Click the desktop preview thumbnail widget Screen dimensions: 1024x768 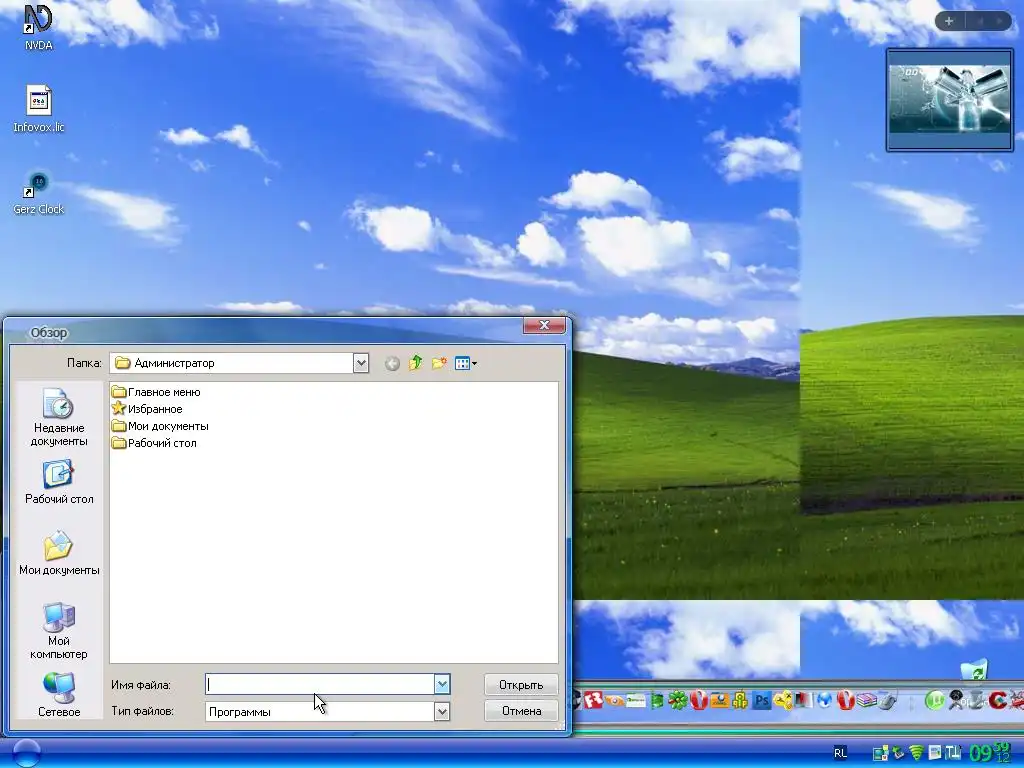coord(950,100)
